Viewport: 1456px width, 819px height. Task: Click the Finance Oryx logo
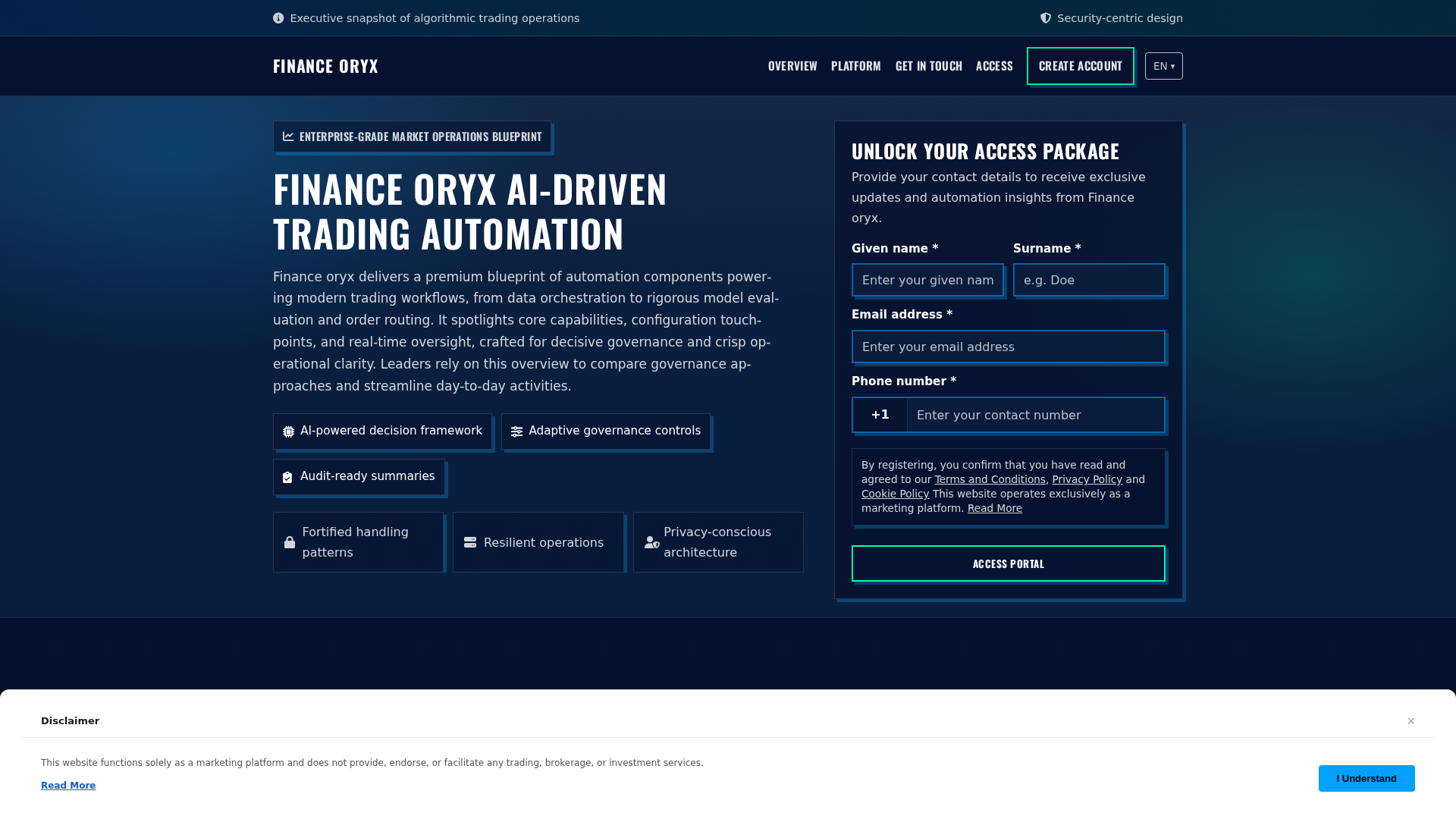pyautogui.click(x=325, y=66)
